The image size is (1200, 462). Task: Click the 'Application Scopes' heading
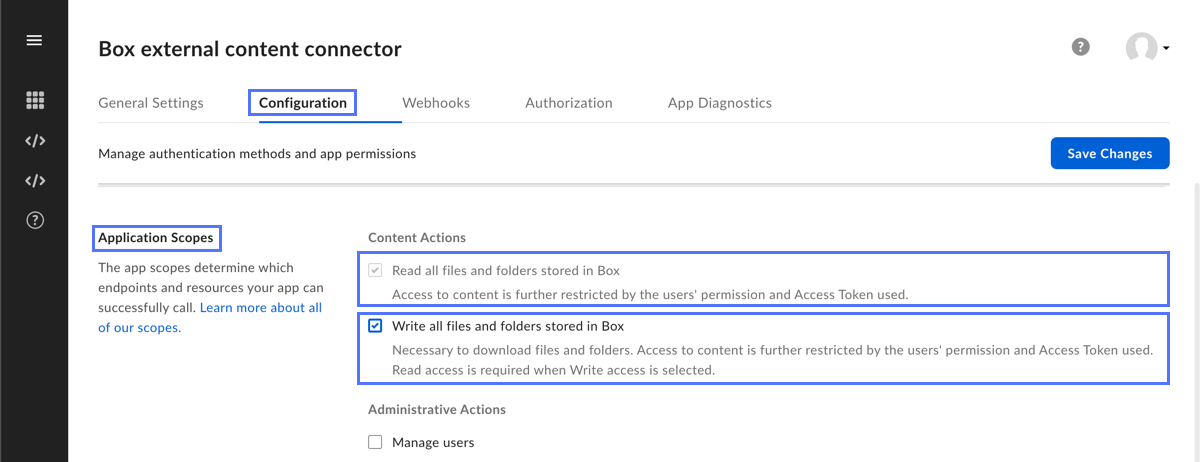pos(156,238)
